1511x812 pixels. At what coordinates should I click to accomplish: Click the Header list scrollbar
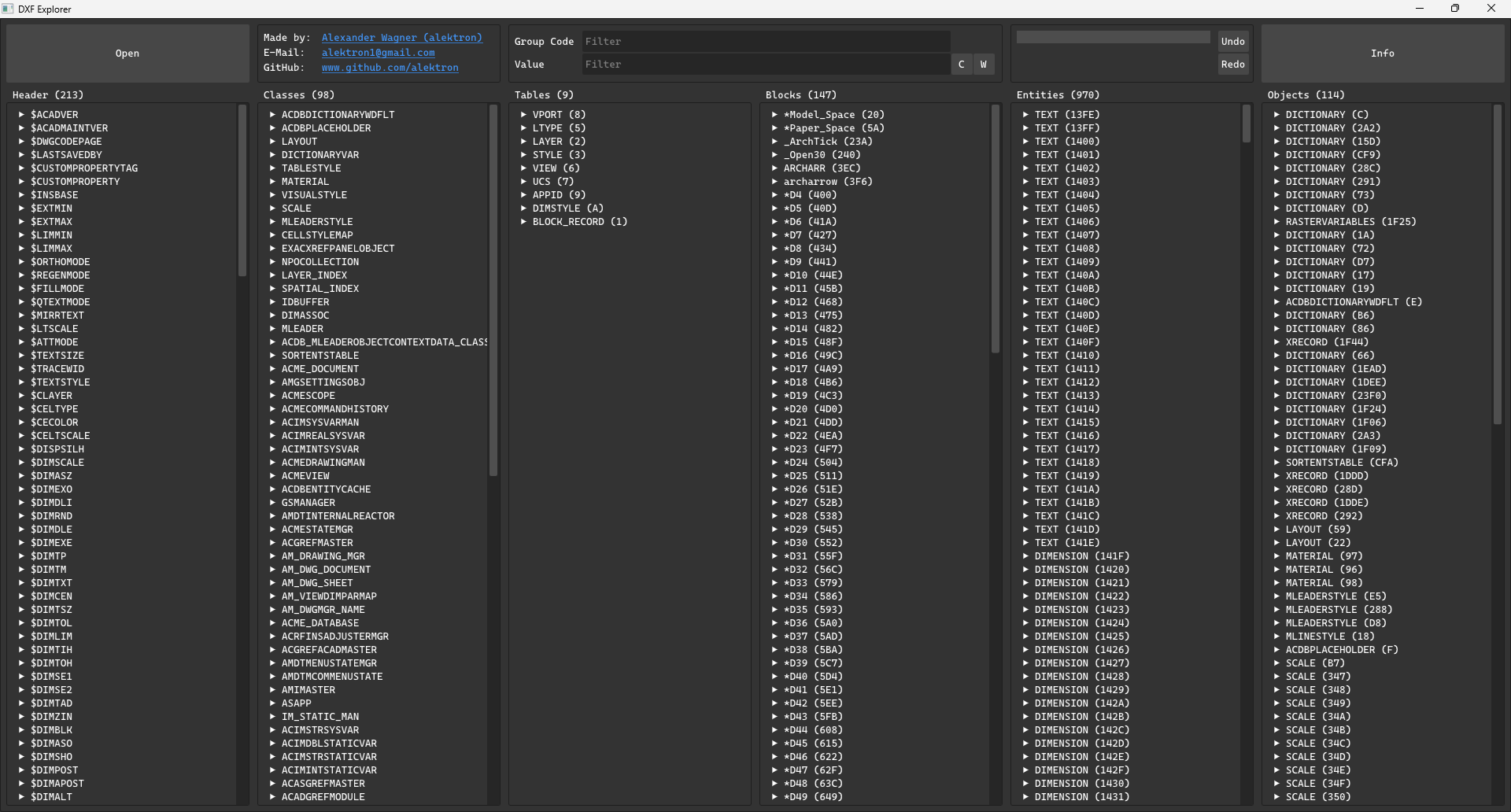pos(242,190)
